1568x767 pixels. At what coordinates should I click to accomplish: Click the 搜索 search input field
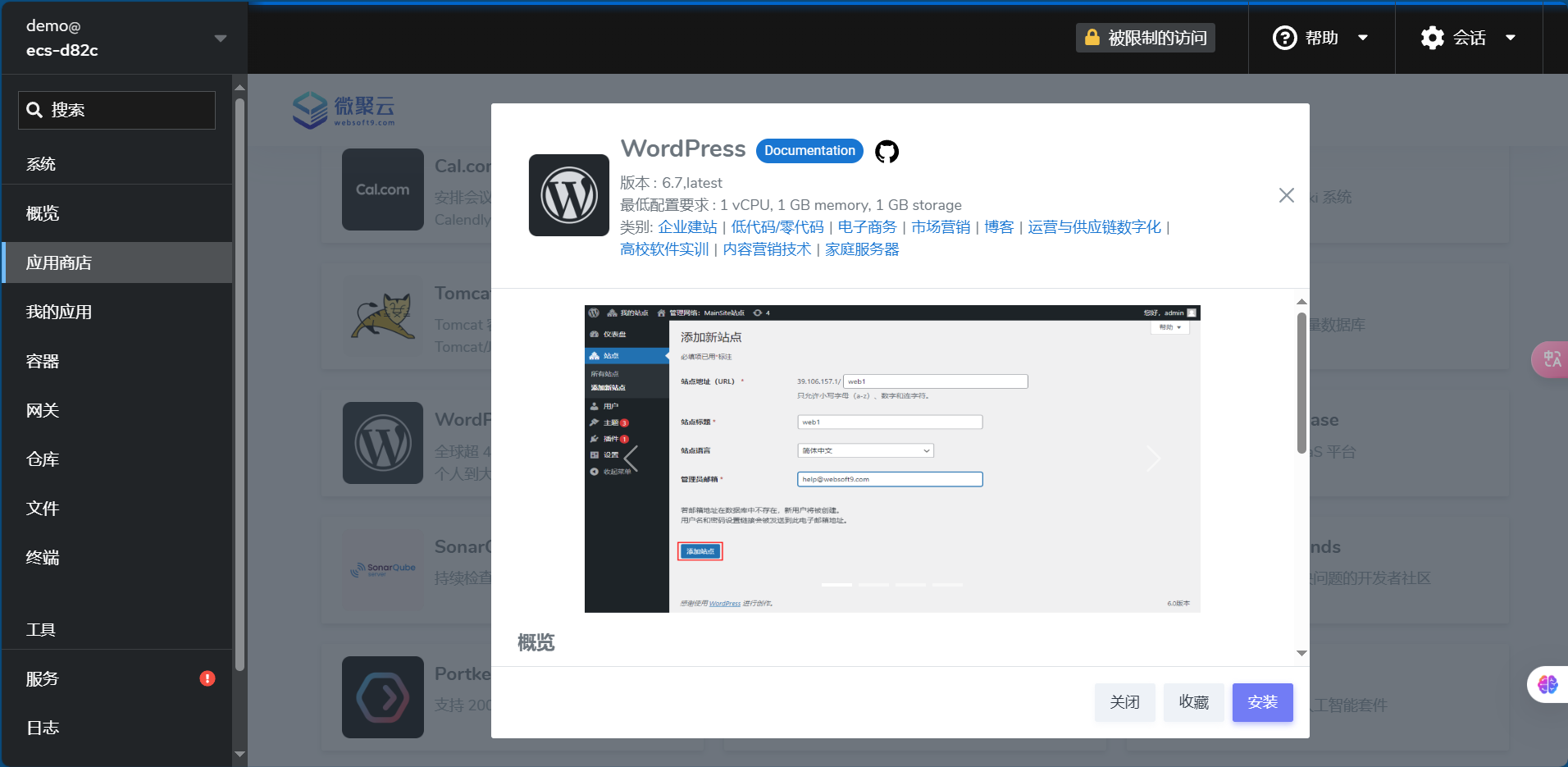click(117, 110)
